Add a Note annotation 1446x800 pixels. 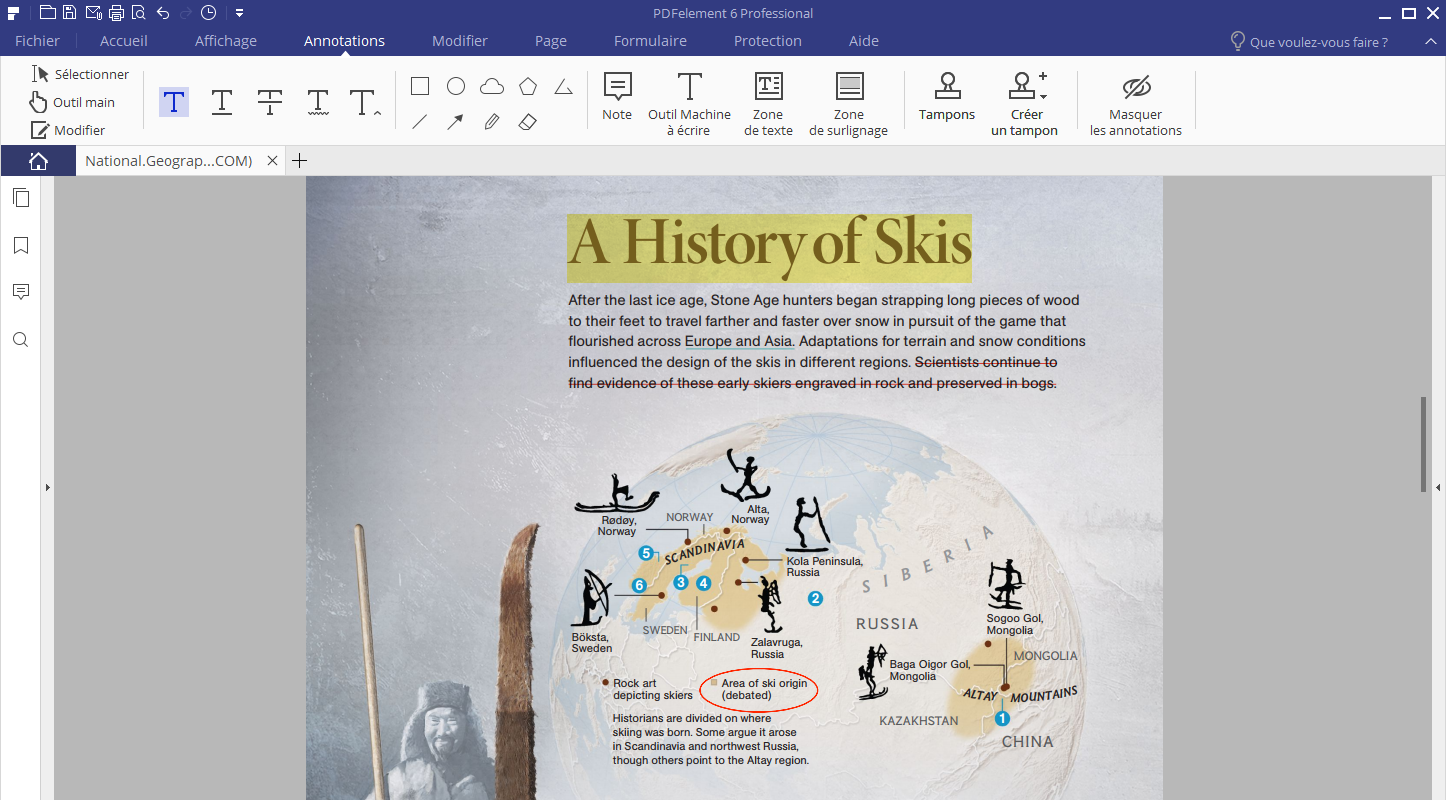[x=617, y=97]
